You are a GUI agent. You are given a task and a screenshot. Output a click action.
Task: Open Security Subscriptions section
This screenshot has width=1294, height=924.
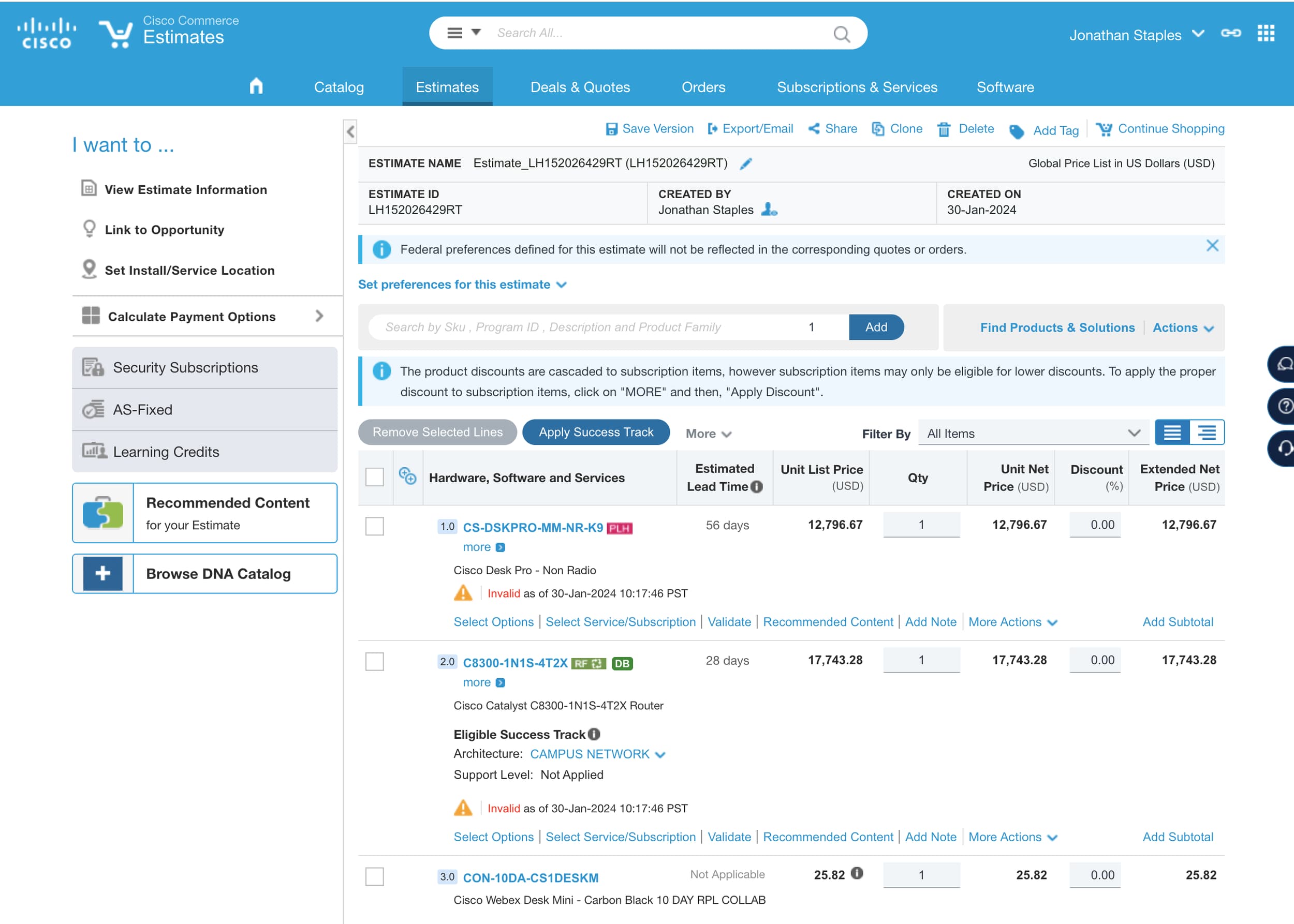point(205,367)
